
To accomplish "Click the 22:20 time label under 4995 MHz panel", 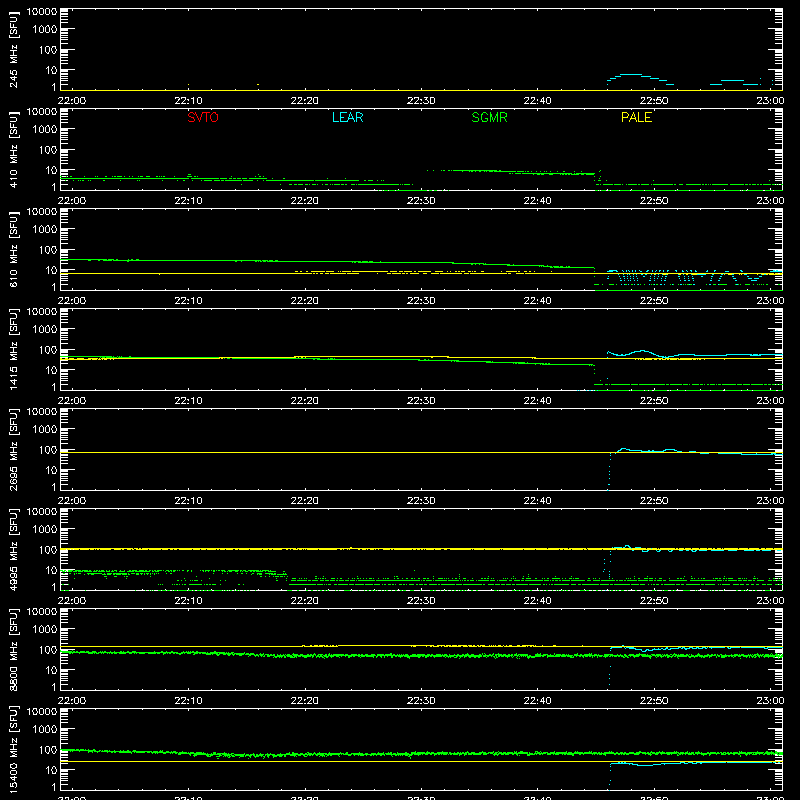I will (x=305, y=601).
